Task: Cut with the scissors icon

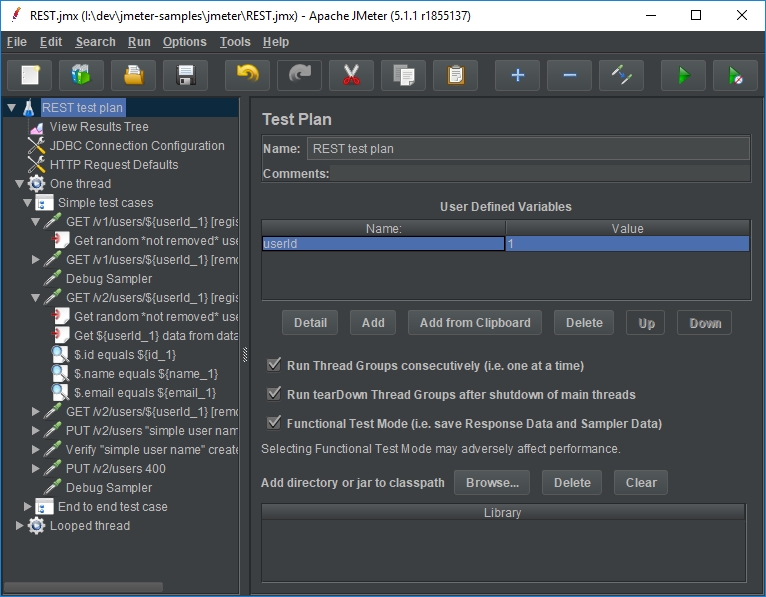Action: 351,76
